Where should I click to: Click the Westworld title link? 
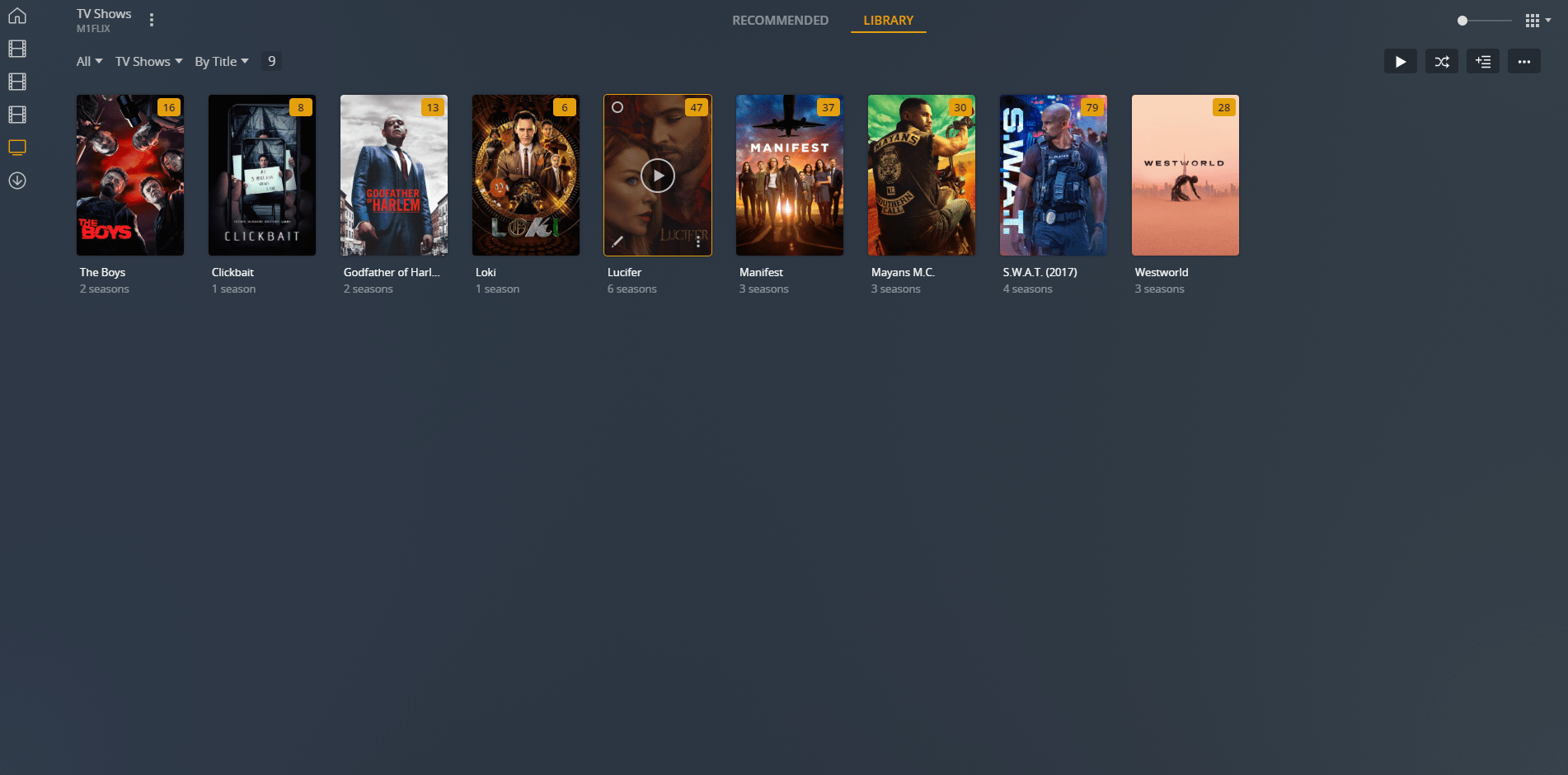(1162, 272)
